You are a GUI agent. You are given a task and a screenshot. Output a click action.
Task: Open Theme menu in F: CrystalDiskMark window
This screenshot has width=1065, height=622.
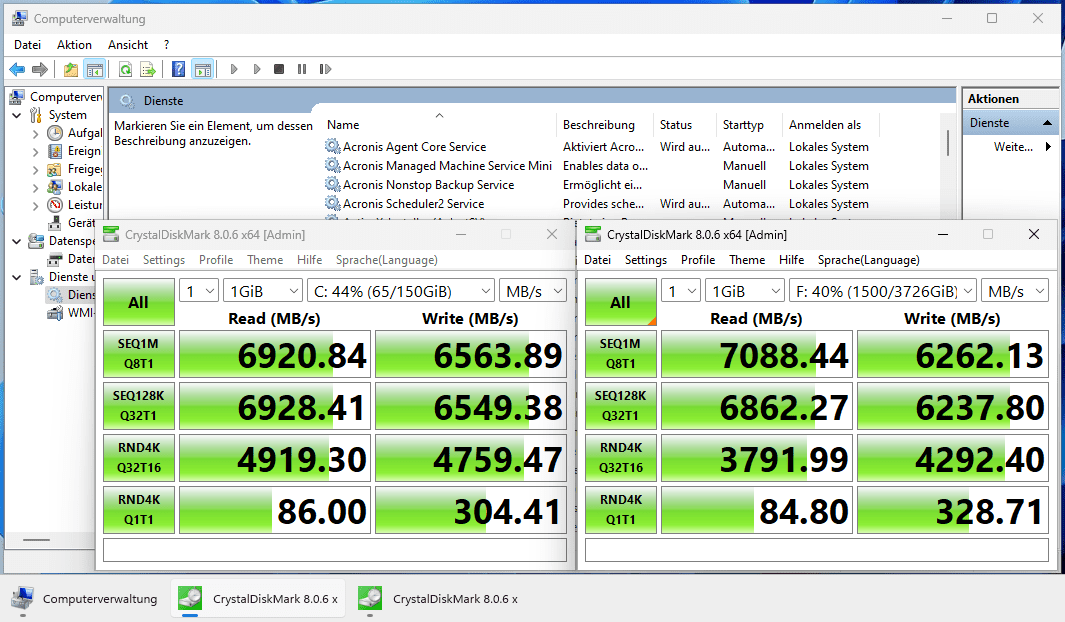(746, 260)
